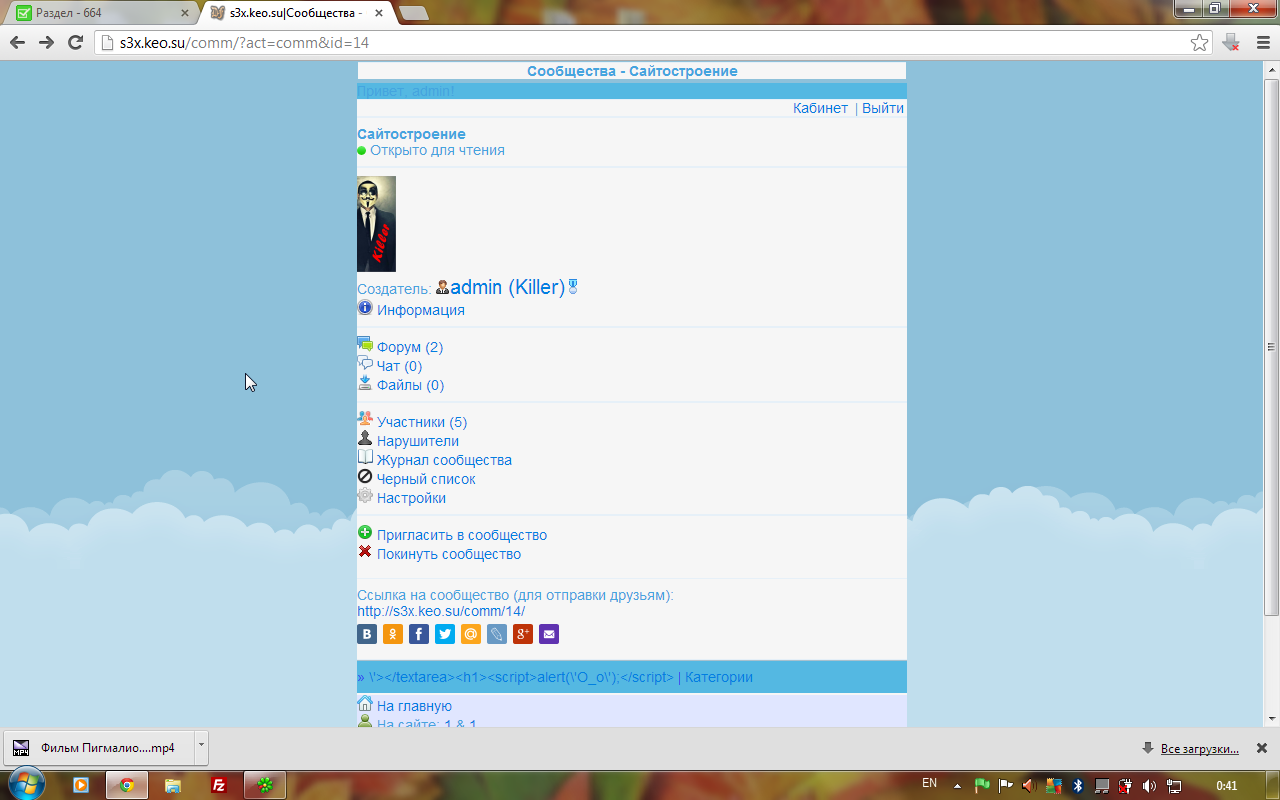1280x800 pixels.
Task: Open the http://s3x.keo.su/comm/14/ link
Action: click(x=441, y=611)
